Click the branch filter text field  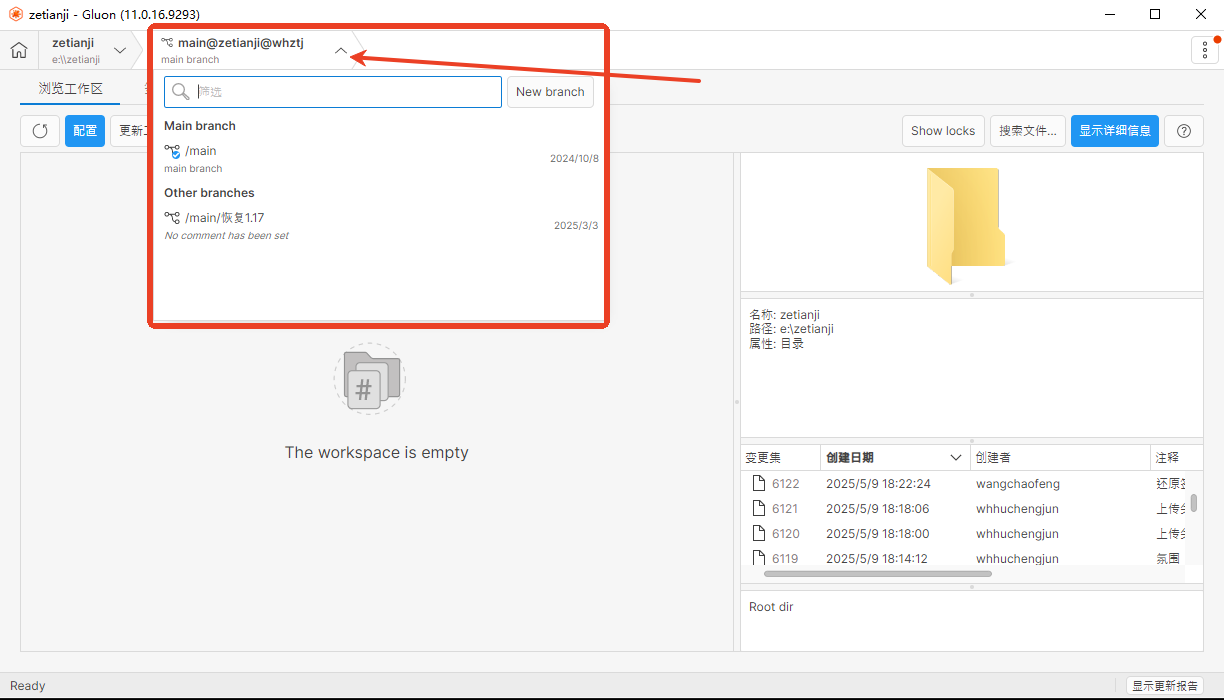pos(345,92)
